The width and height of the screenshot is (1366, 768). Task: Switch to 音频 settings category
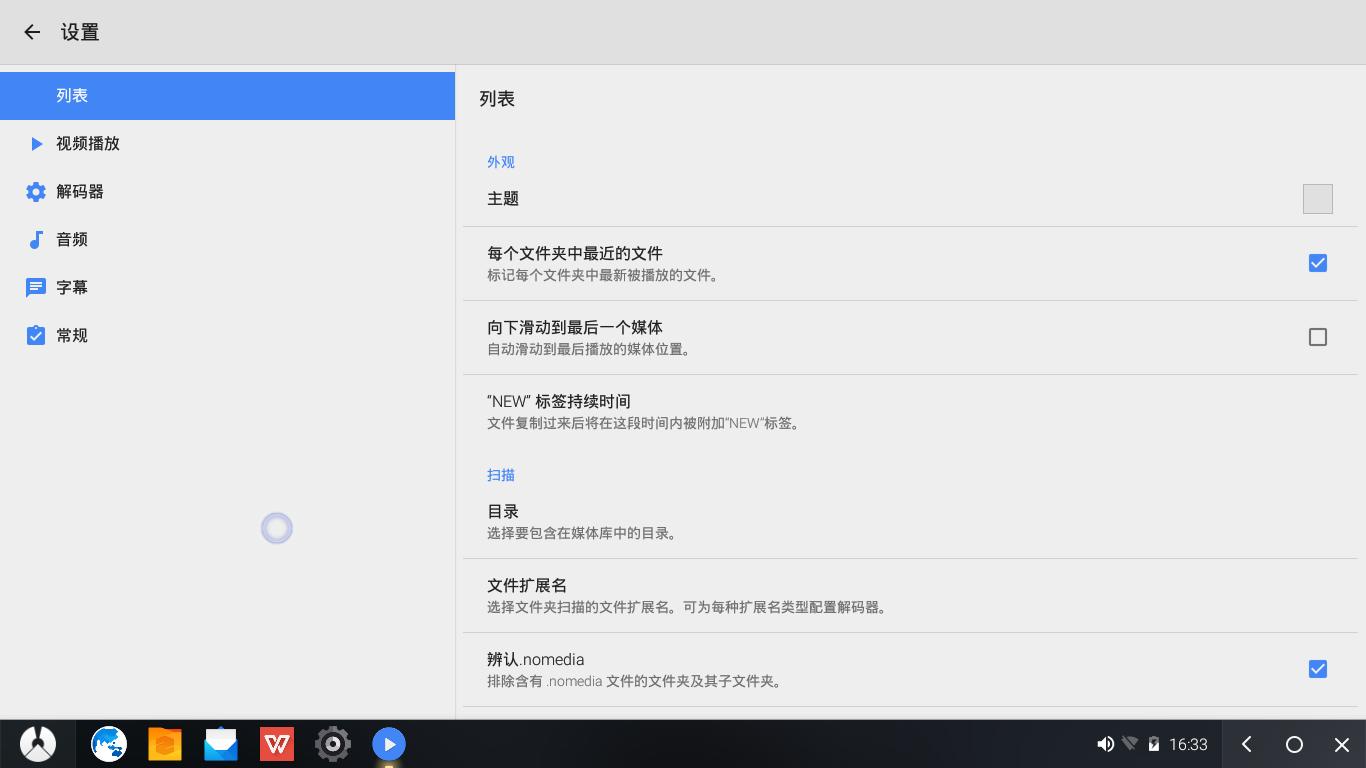click(x=72, y=240)
